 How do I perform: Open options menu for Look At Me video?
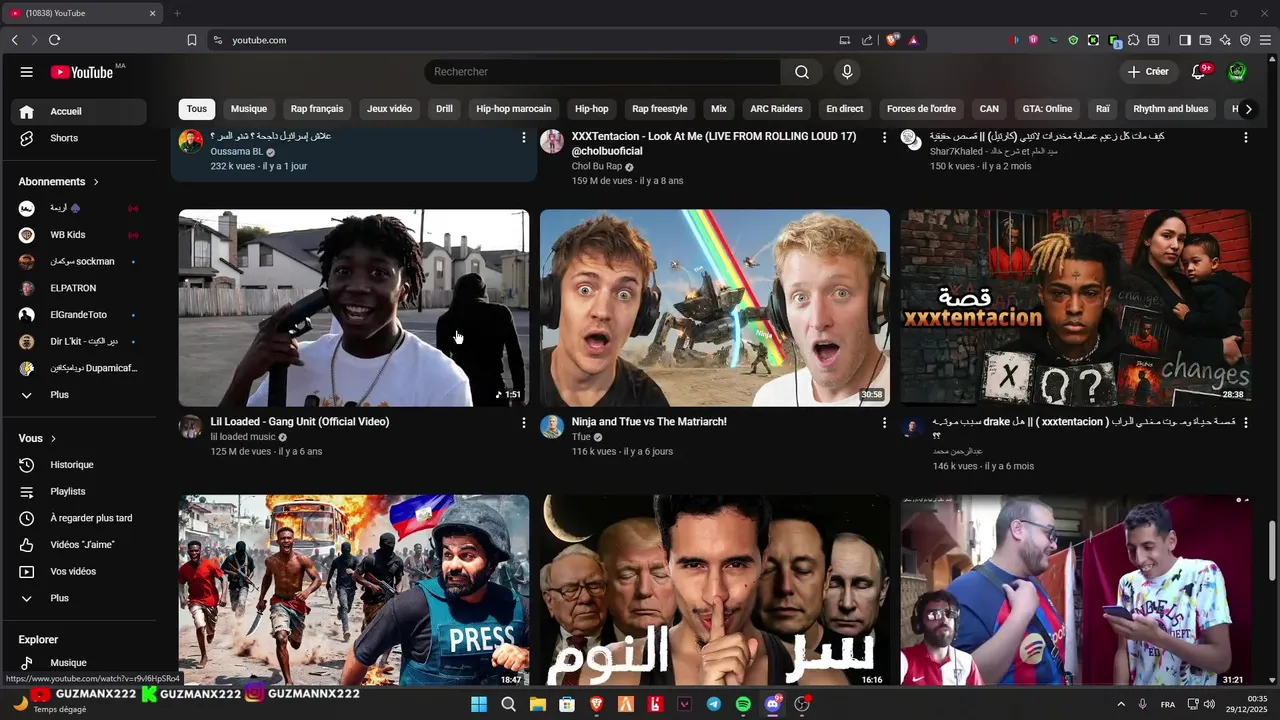(884, 138)
